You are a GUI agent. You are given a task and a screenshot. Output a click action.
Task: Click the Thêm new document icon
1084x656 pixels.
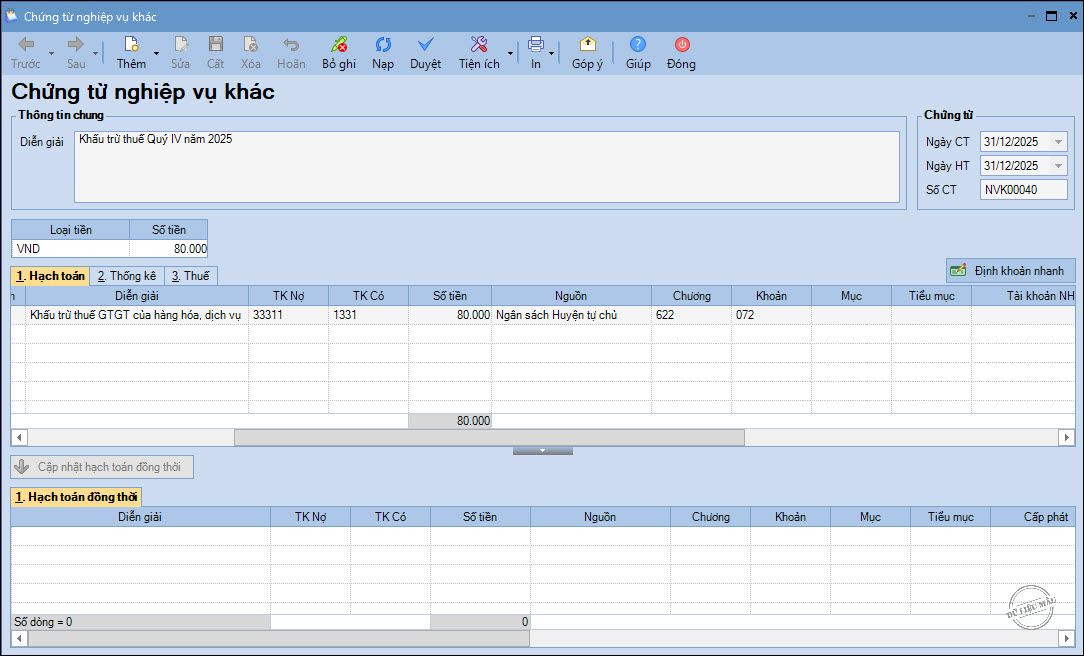[131, 45]
